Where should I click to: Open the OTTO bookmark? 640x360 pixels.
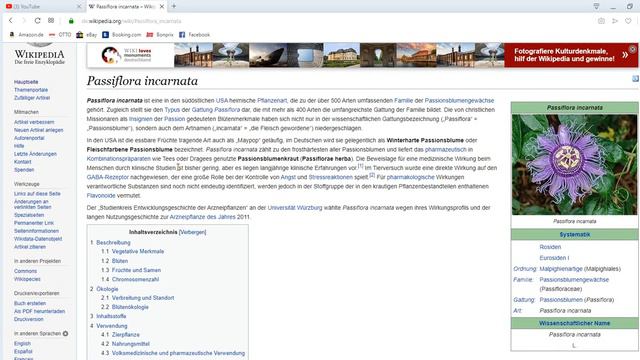(60, 35)
